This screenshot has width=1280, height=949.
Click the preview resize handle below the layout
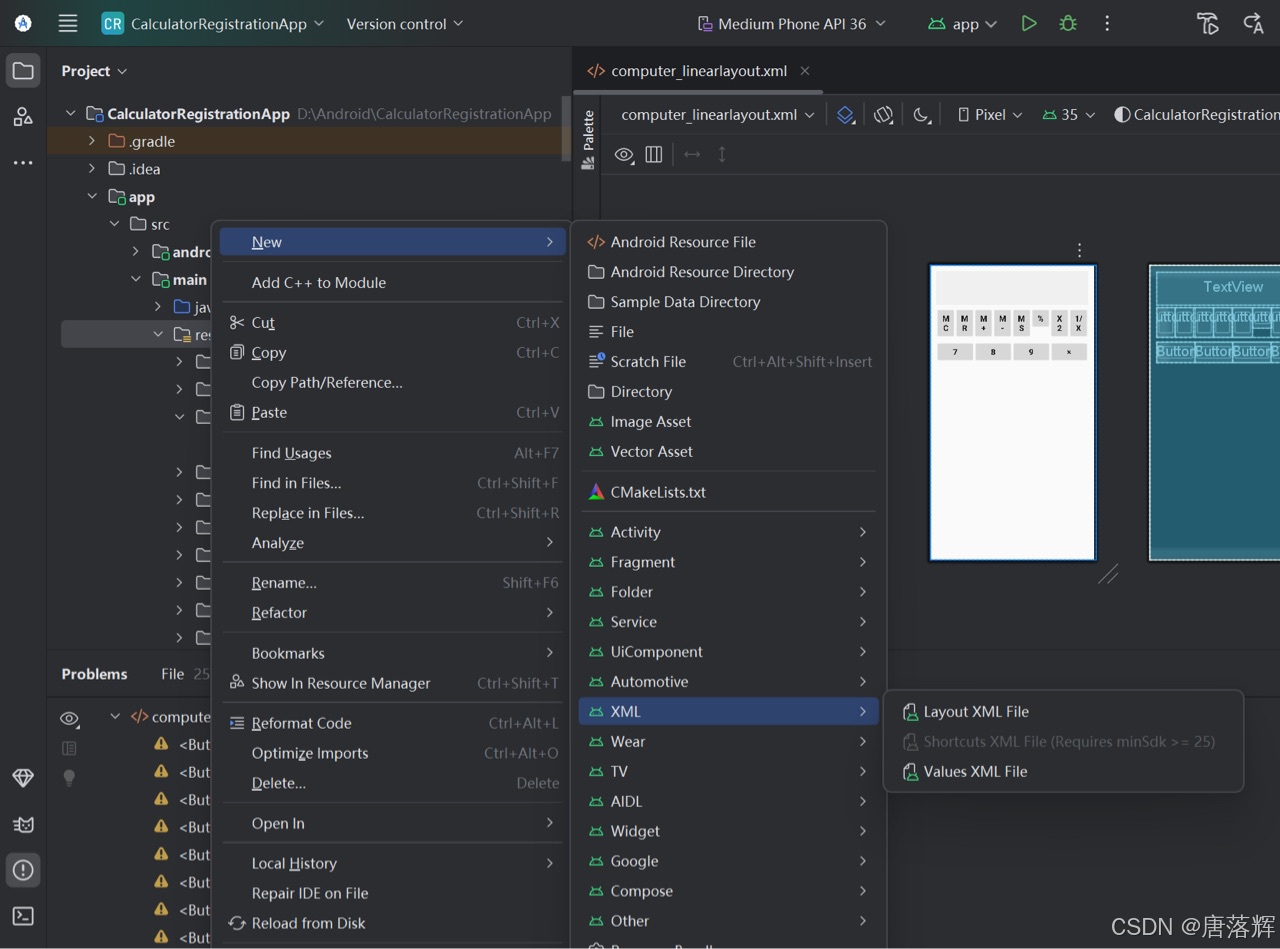coord(1107,575)
